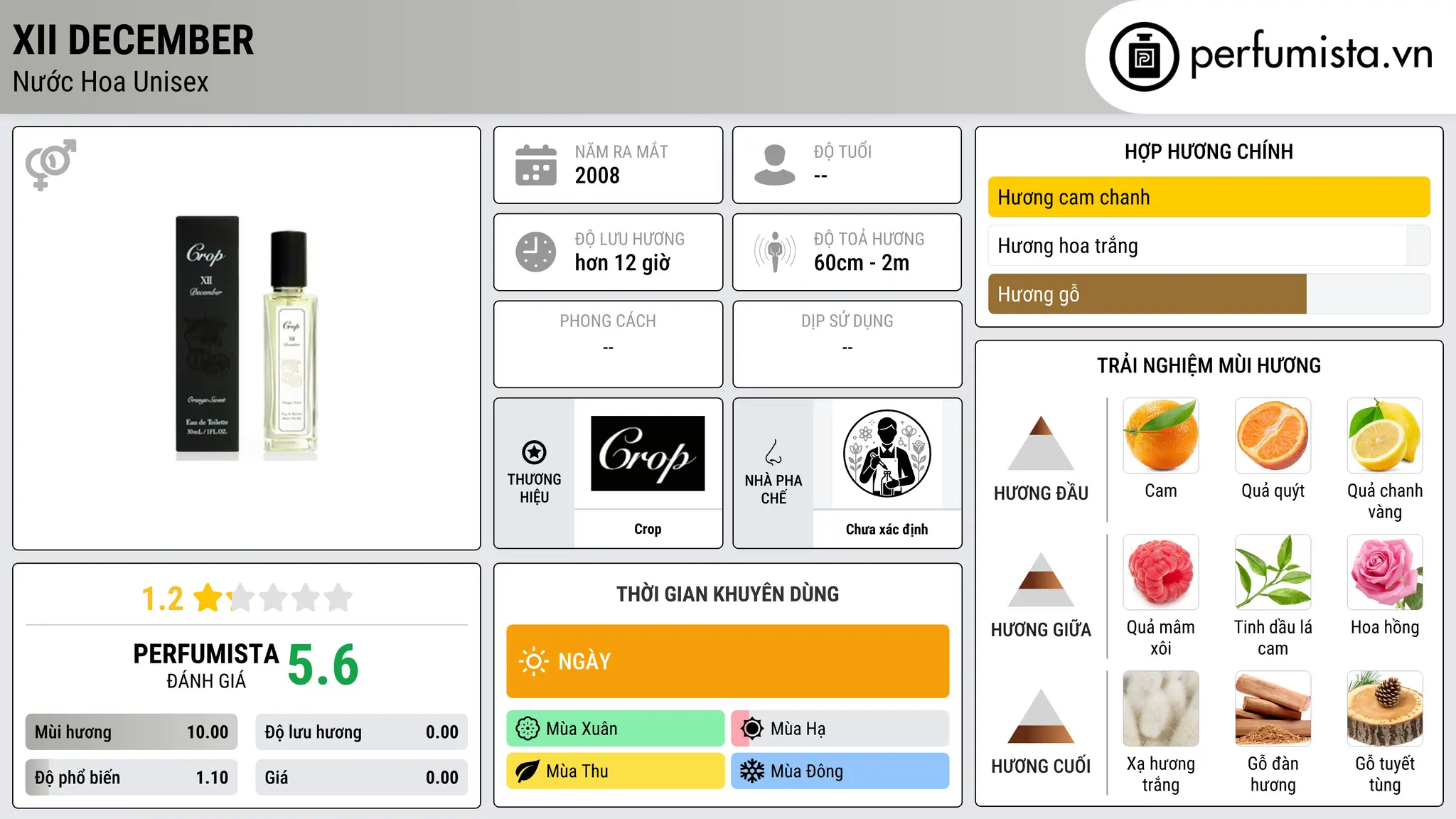Open the Cam orange note image

[1161, 436]
